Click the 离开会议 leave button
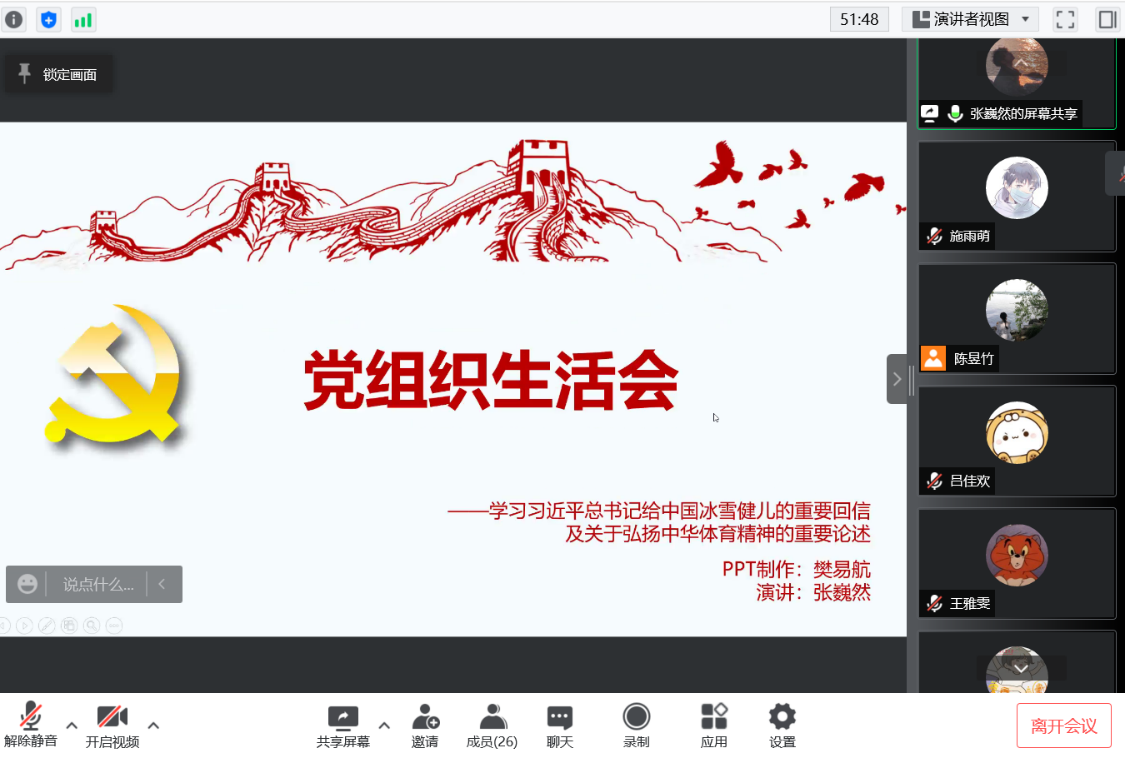The height and width of the screenshot is (758, 1125). click(x=1064, y=726)
